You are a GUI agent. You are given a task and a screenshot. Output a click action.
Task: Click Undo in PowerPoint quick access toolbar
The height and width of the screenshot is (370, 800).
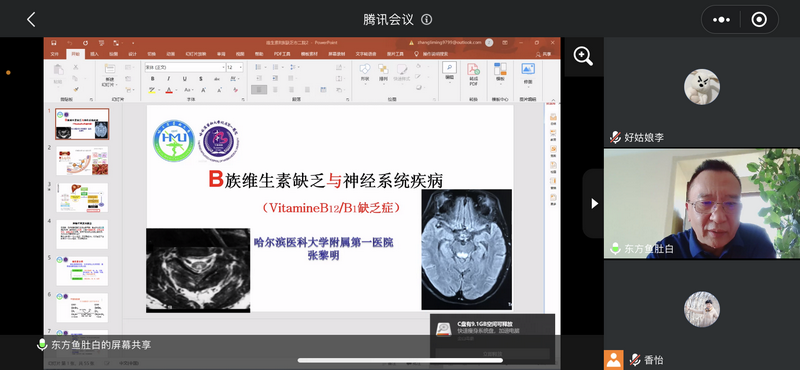70,43
